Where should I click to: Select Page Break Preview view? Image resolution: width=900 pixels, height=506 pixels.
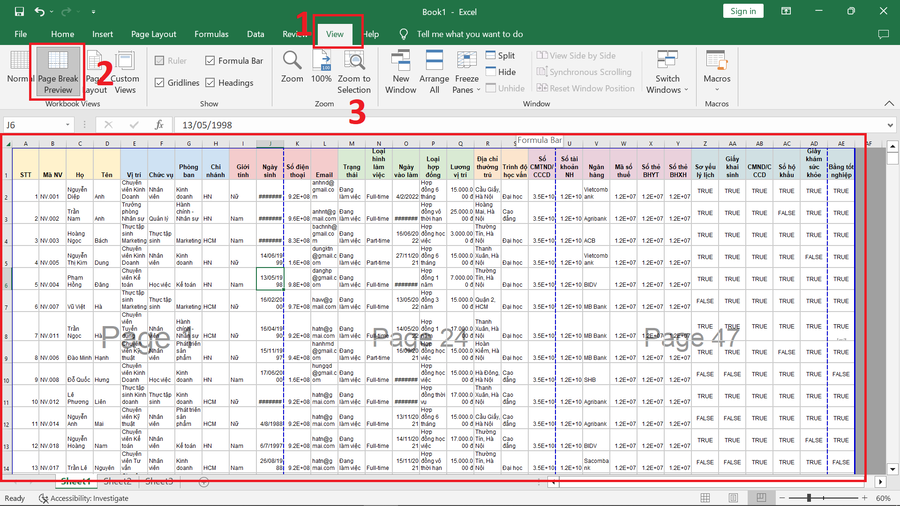[x=58, y=72]
